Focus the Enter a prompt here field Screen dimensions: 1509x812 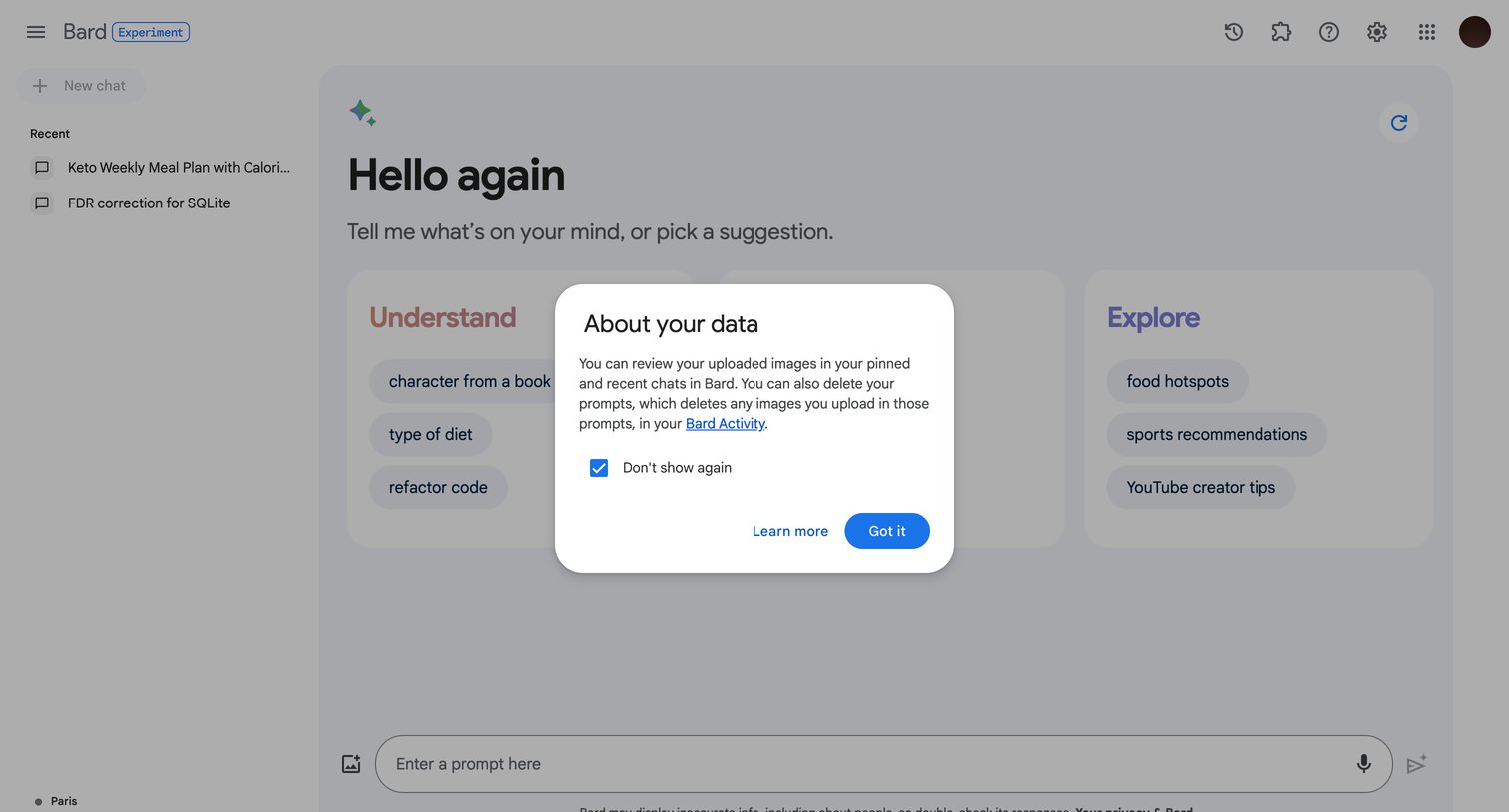point(884,764)
